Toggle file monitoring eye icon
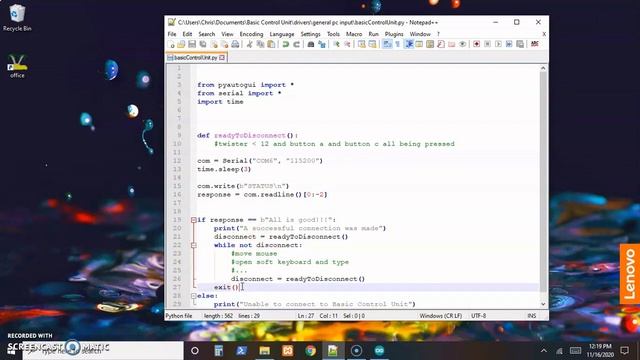 click(x=462, y=44)
